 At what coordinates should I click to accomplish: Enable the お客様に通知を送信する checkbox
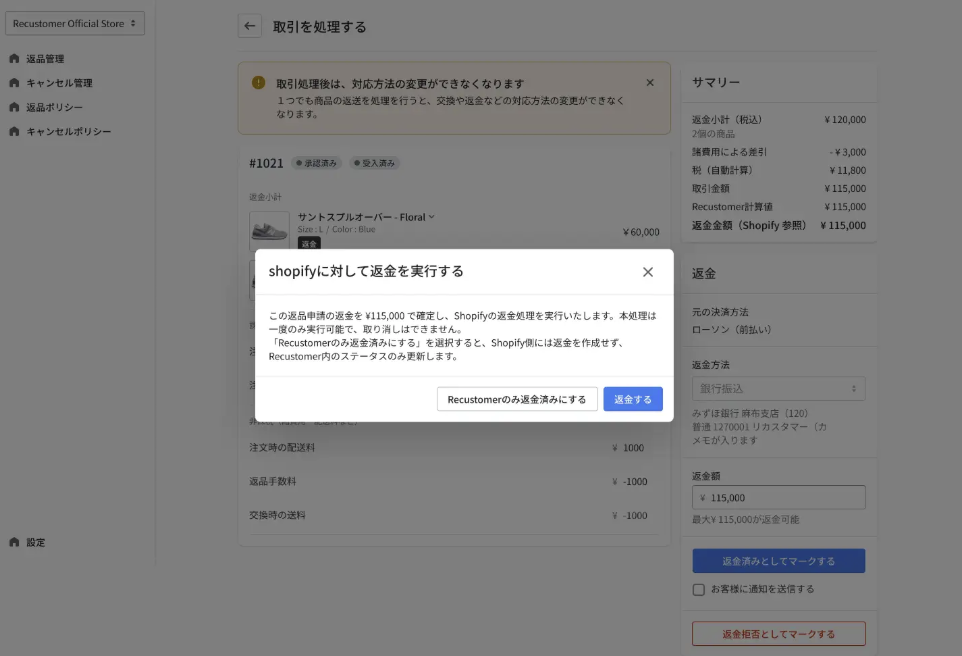click(697, 589)
